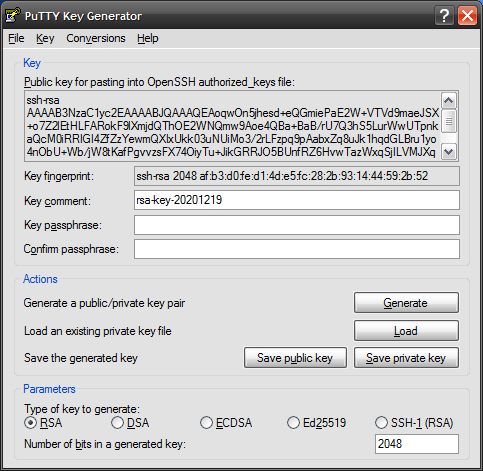Click the public key box scroll down arrow
This screenshot has height=471, width=483.
(449, 152)
